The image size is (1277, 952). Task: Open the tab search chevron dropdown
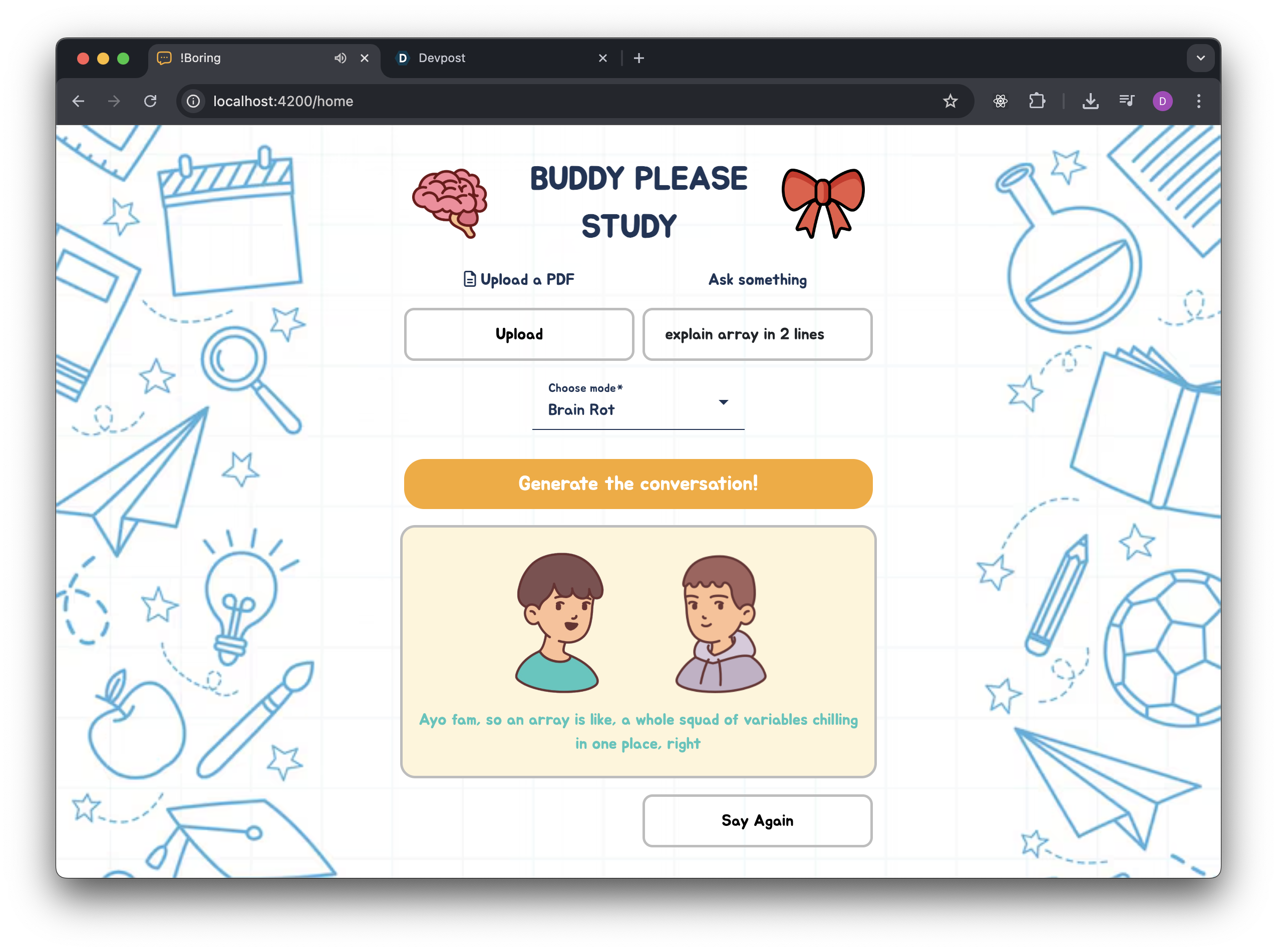tap(1200, 58)
